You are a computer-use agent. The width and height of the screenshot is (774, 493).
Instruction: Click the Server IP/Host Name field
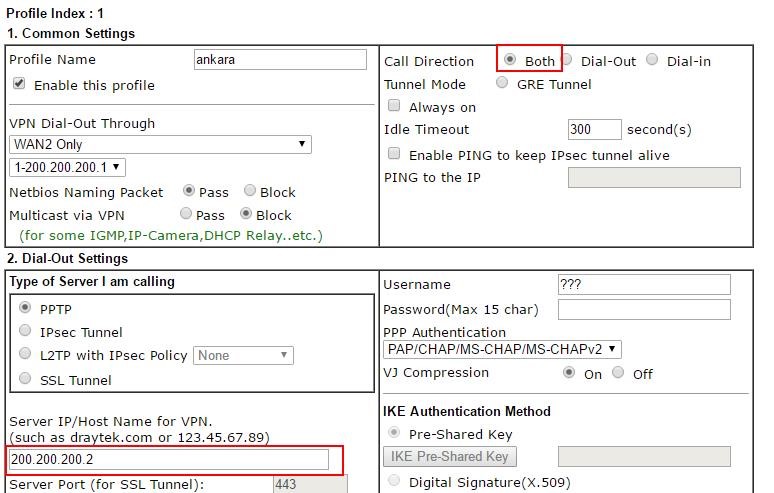point(168,459)
